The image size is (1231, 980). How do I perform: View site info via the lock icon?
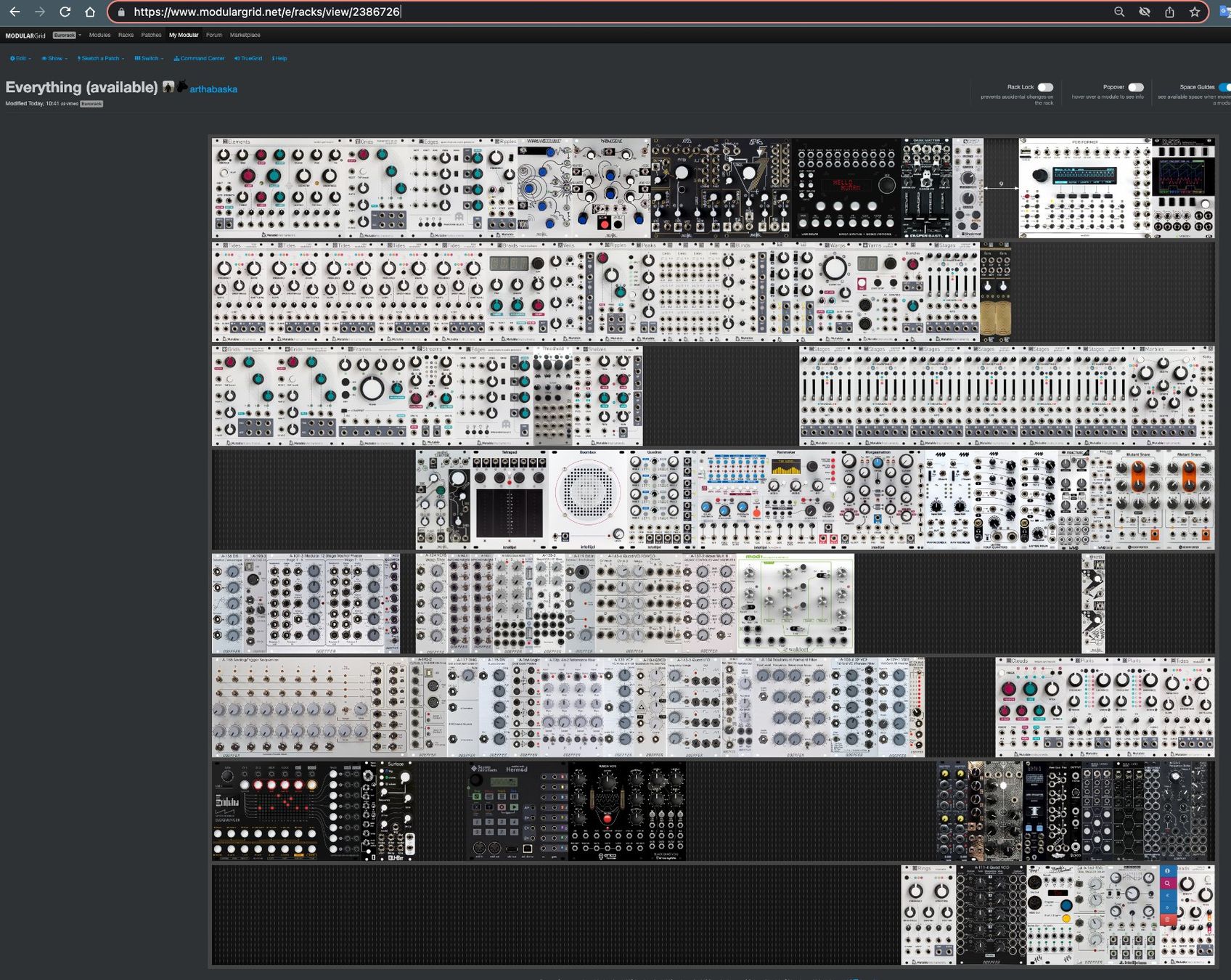[x=120, y=12]
